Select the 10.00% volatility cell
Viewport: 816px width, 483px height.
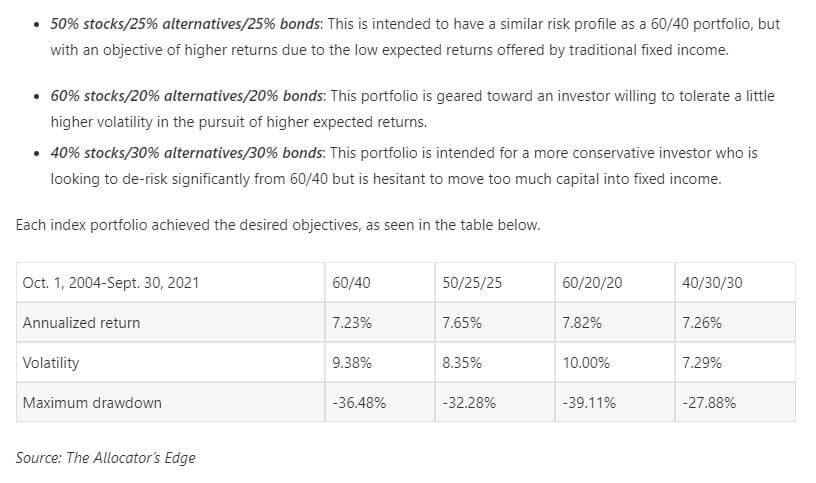(586, 363)
